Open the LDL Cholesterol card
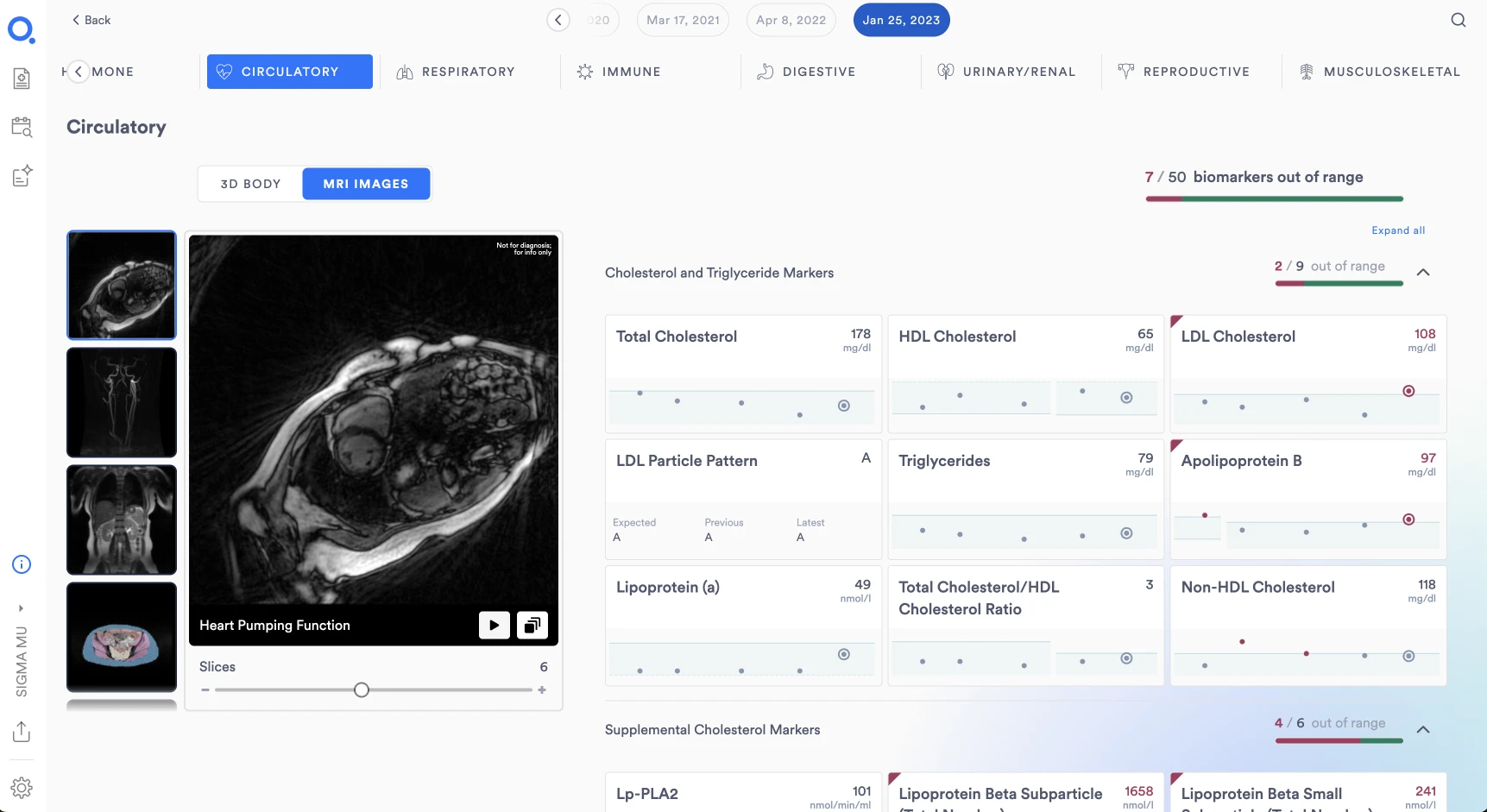 point(1308,374)
